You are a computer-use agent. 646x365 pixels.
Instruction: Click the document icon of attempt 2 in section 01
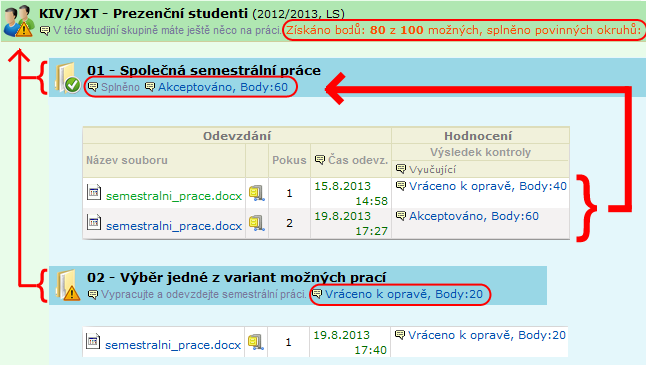94,222
